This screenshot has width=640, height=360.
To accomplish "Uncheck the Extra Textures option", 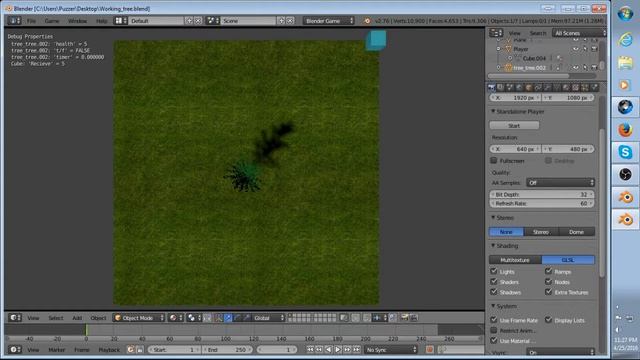I will [x=549, y=292].
